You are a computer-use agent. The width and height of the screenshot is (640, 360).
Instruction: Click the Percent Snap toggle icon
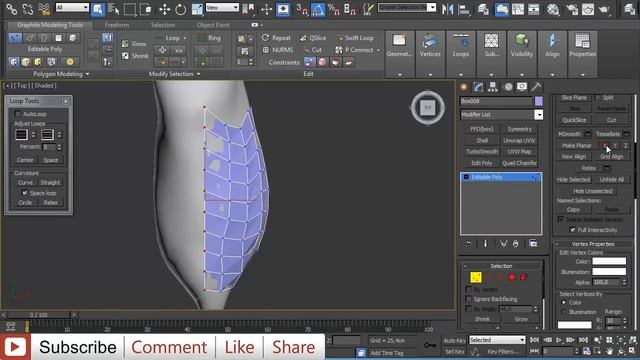coord(333,9)
